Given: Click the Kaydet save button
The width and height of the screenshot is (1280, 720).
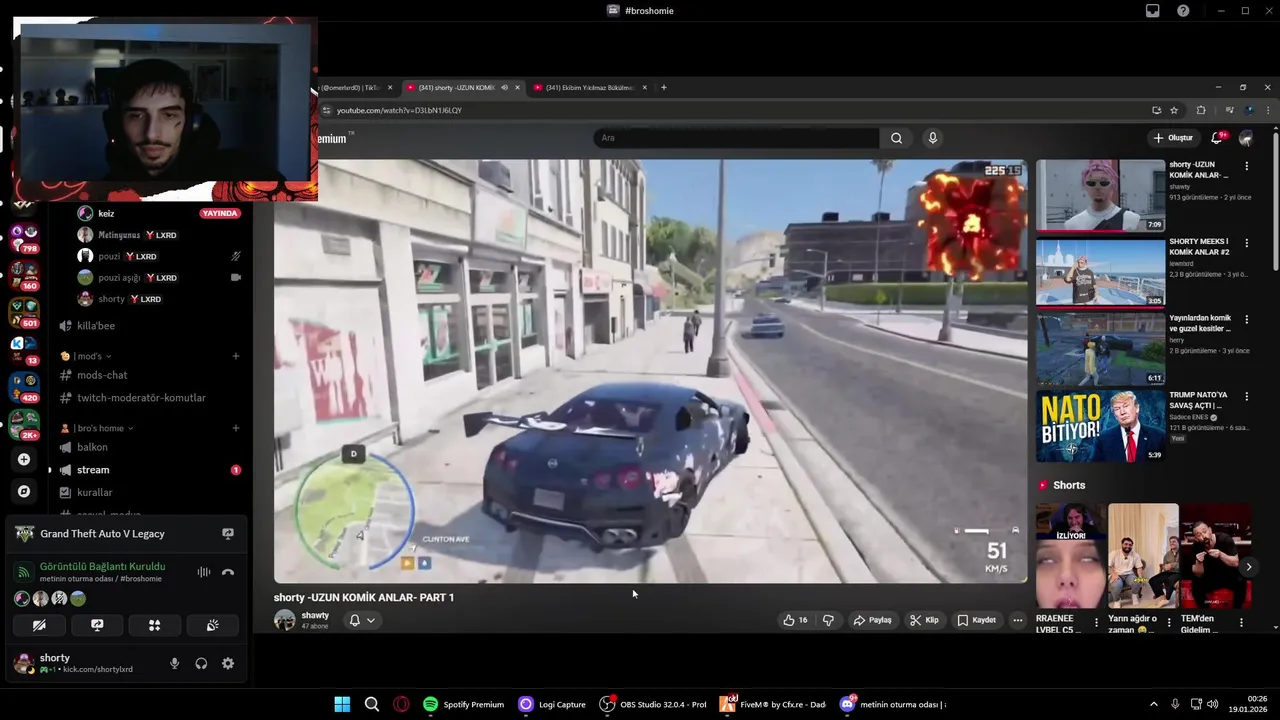Looking at the screenshot, I should tap(976, 620).
